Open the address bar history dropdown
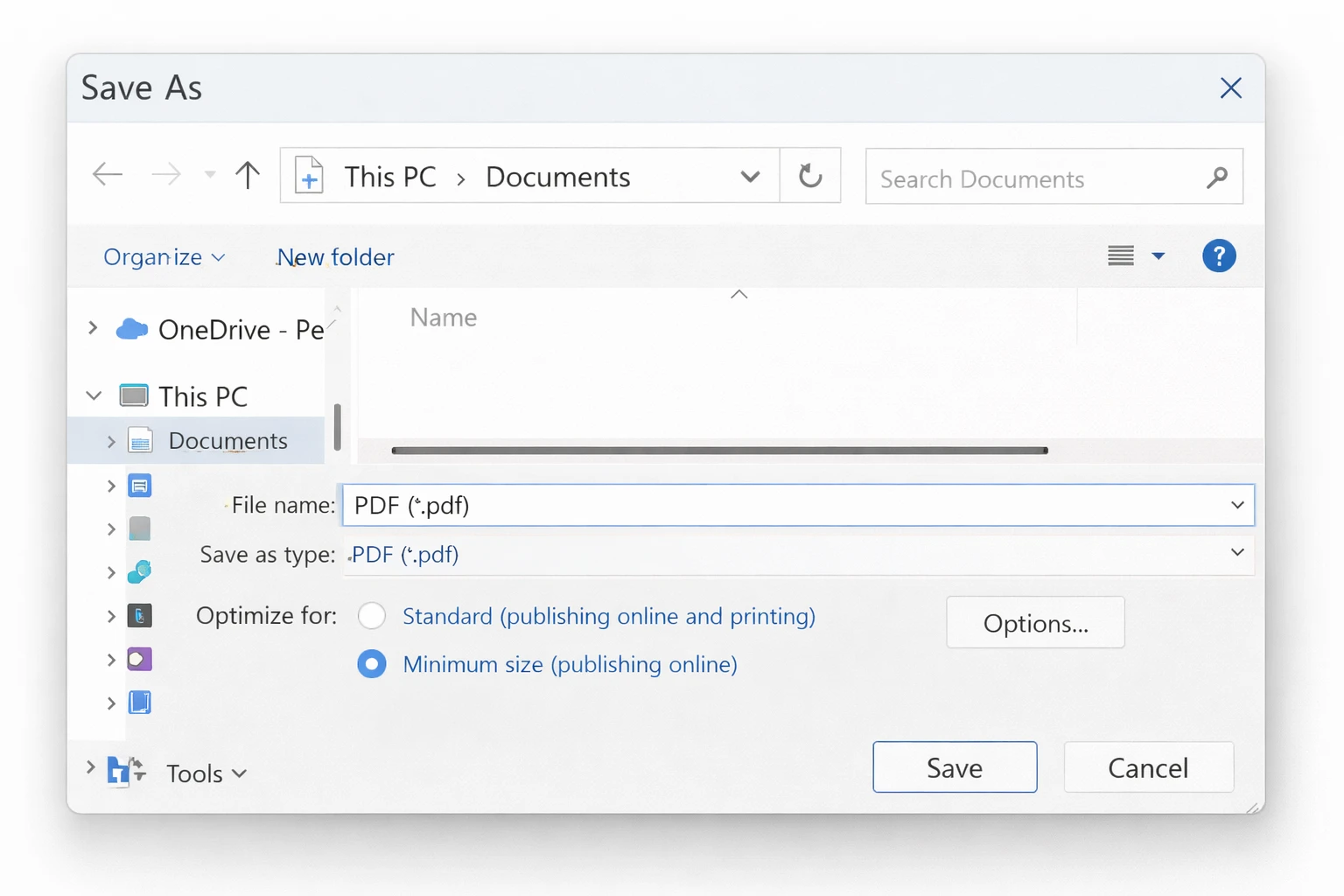Screen dimensions: 1344x896 click(750, 177)
